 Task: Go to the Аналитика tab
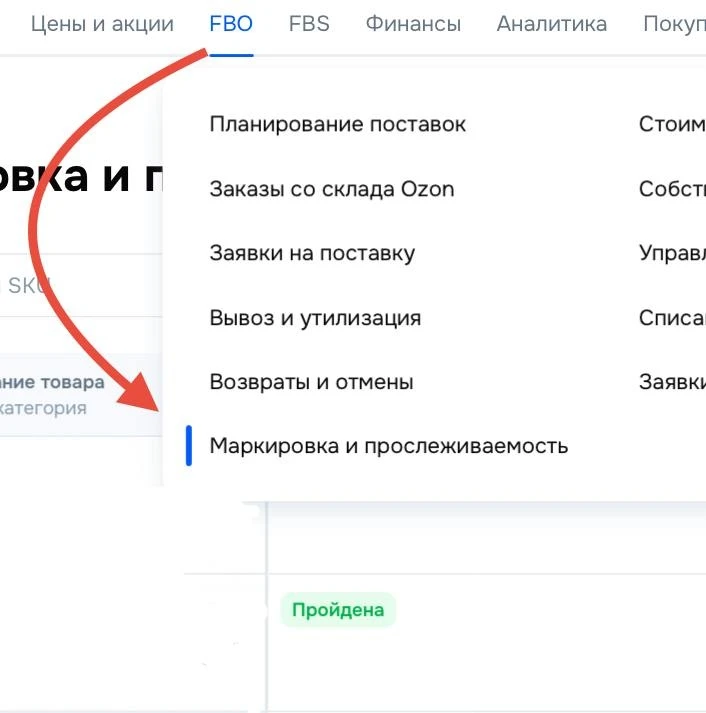tap(552, 24)
